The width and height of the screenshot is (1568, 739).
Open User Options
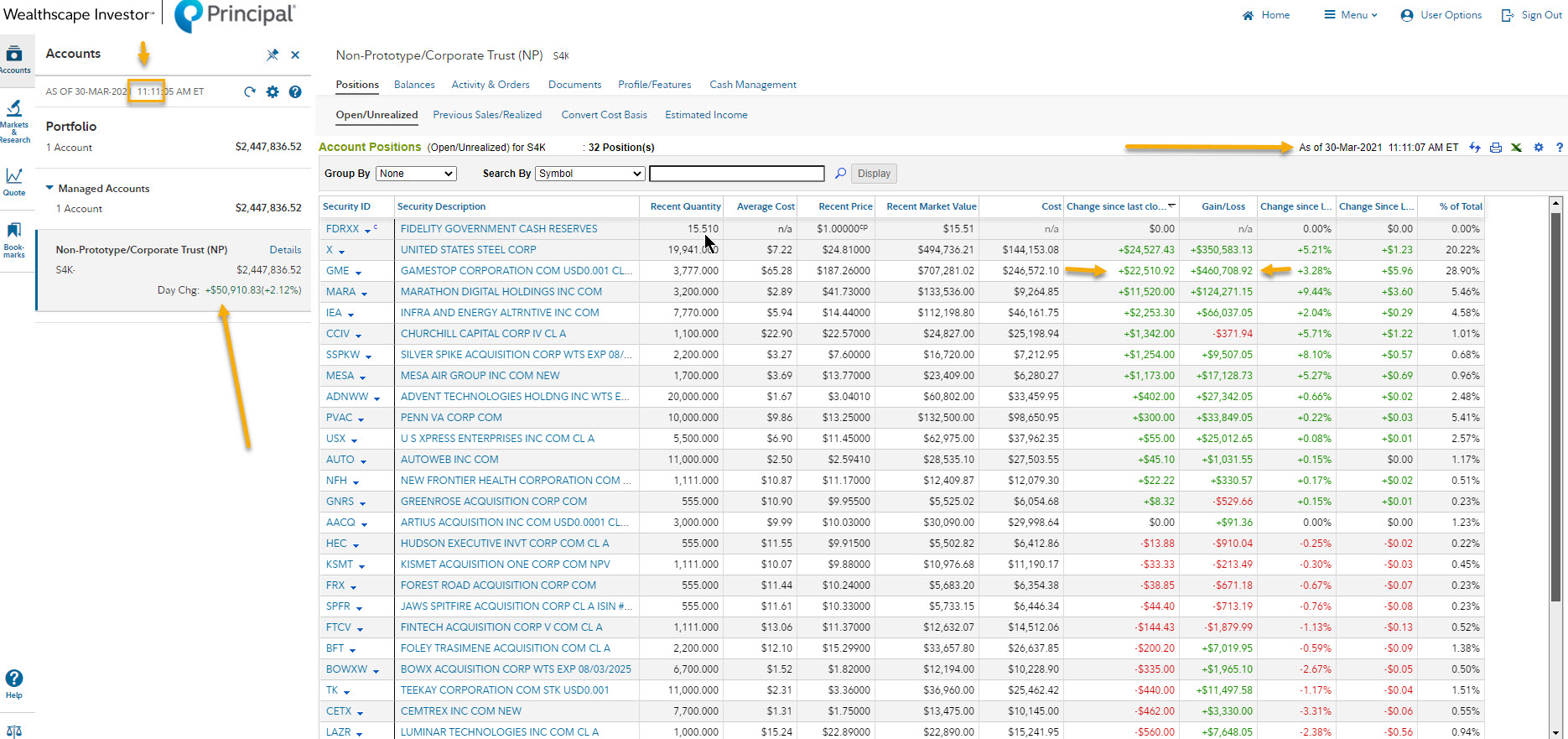click(1441, 15)
